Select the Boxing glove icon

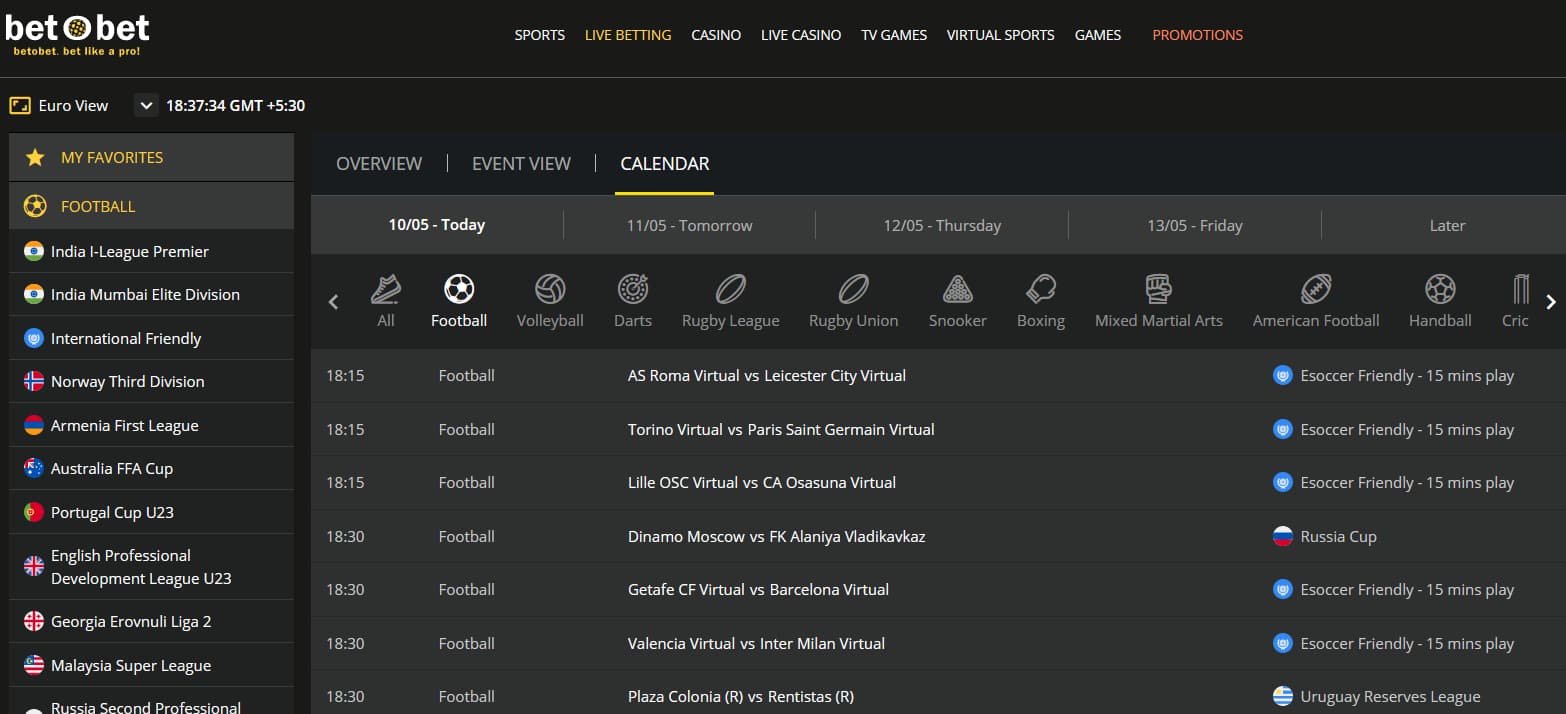[x=1041, y=290]
